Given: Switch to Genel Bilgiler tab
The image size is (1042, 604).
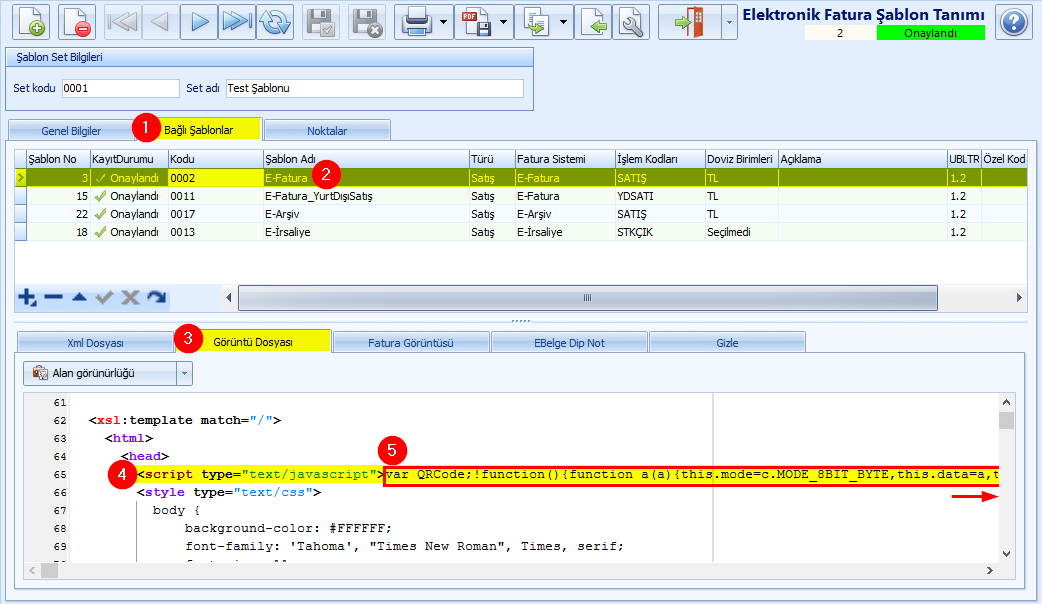Looking at the screenshot, I should coord(71,131).
